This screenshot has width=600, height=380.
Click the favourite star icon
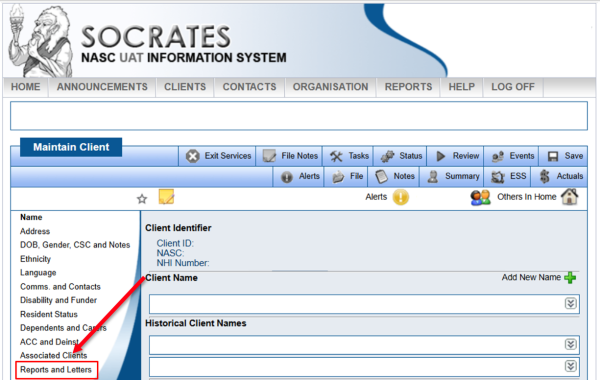click(142, 199)
